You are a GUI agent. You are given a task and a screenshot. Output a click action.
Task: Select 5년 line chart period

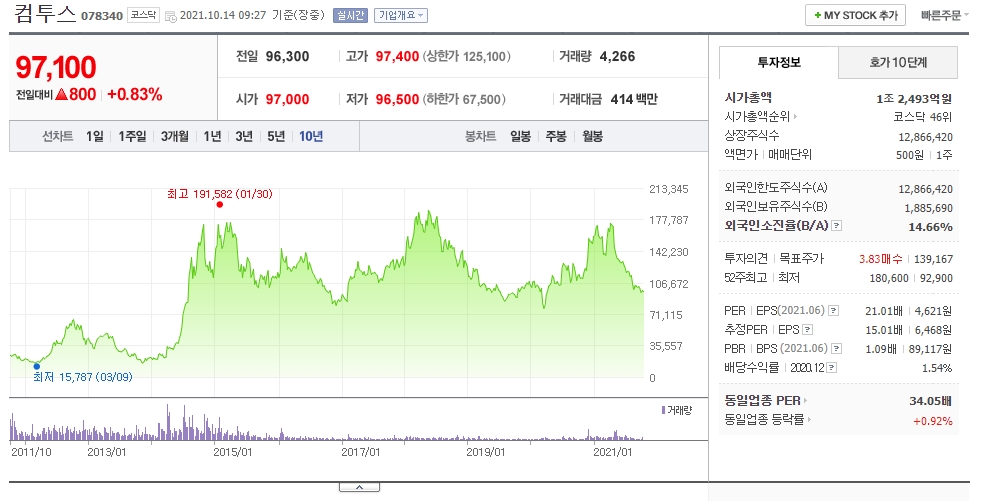coord(276,136)
